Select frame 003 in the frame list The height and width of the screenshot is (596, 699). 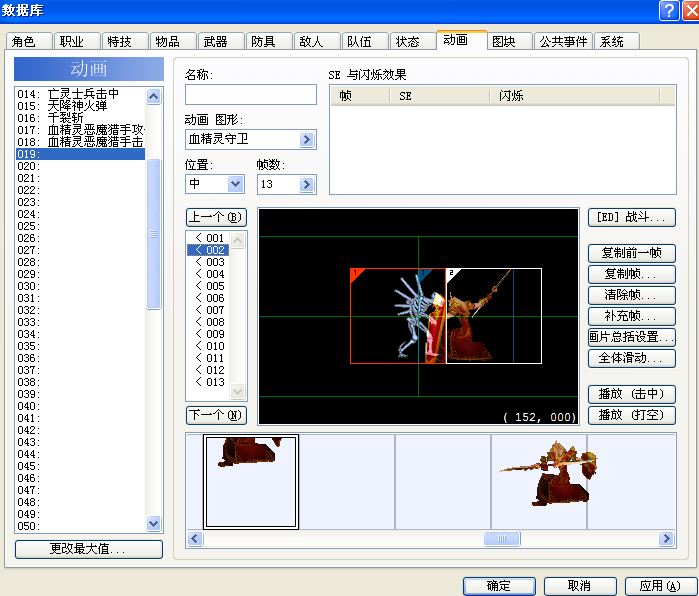click(x=209, y=262)
